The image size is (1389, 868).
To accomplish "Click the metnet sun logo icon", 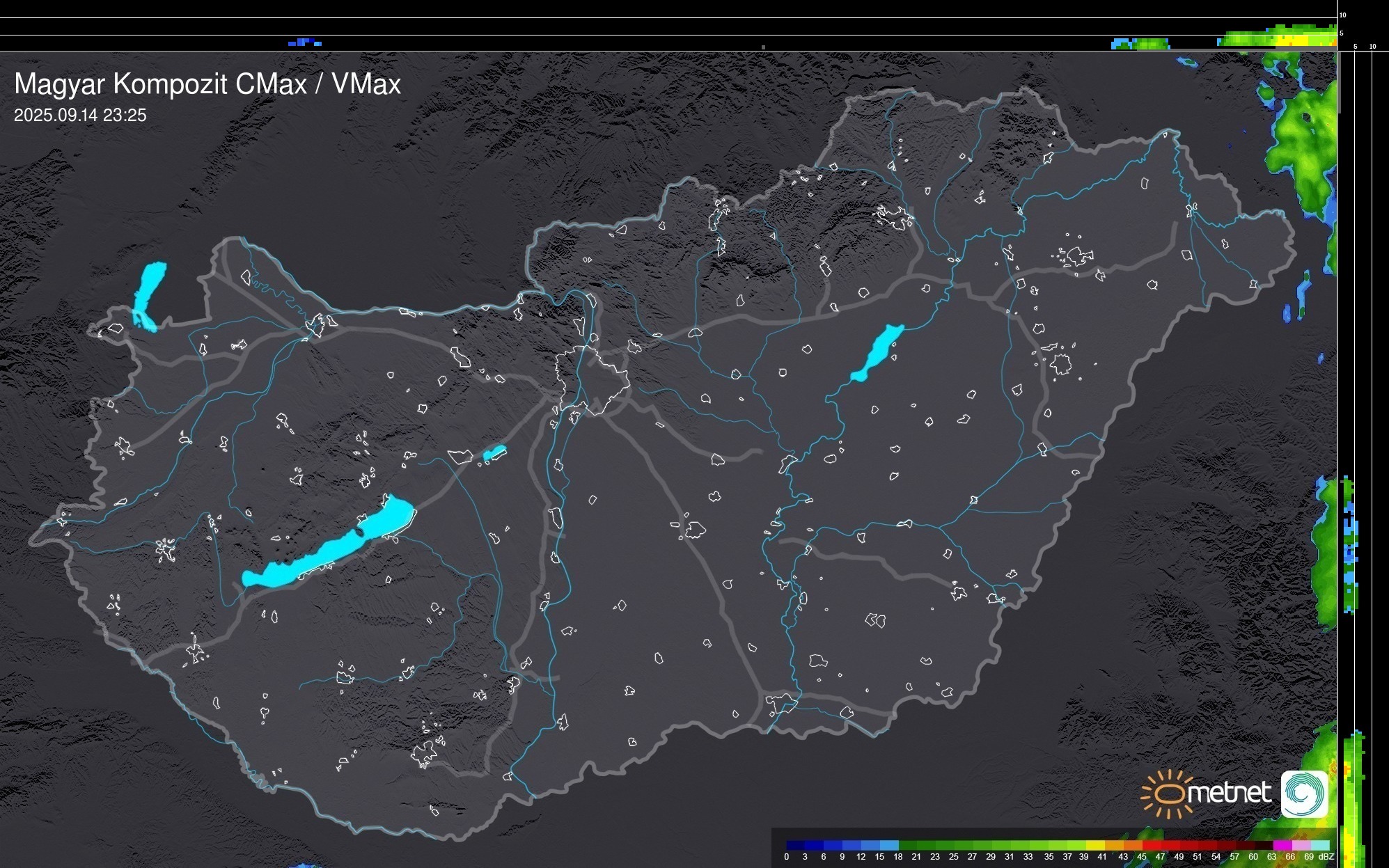I will coord(1166,794).
